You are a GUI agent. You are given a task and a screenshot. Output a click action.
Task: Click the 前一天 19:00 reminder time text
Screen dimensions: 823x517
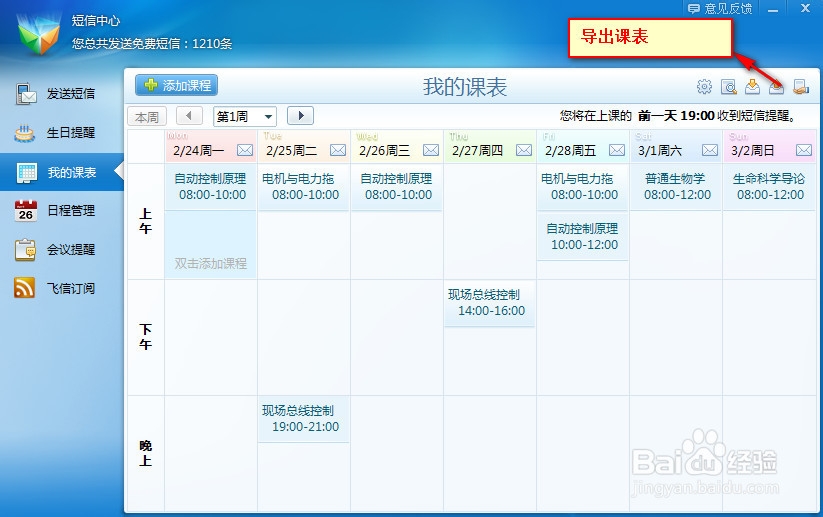[x=676, y=115]
